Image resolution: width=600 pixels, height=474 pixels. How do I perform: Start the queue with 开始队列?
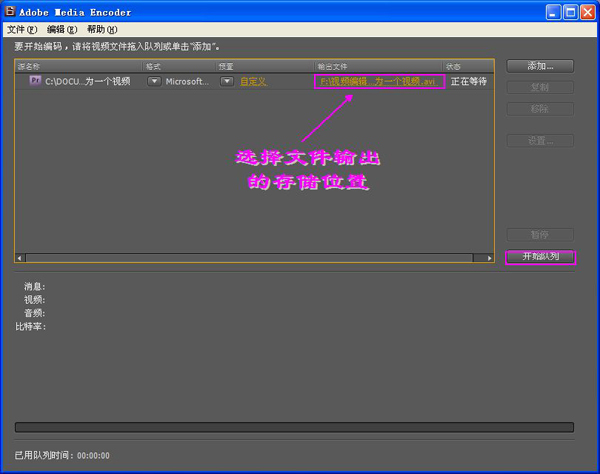tap(540, 257)
